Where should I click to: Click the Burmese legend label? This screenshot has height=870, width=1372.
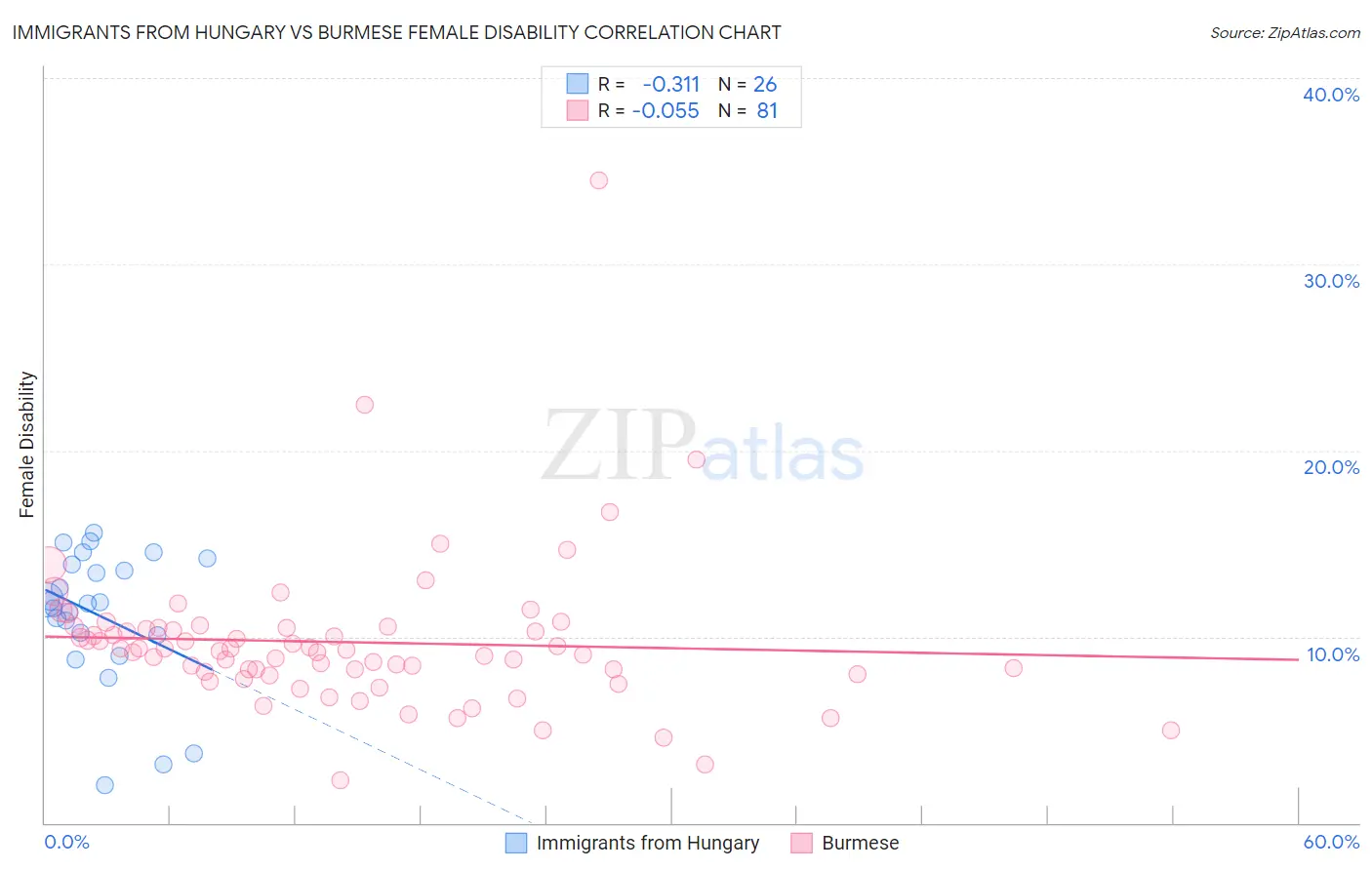point(861,843)
